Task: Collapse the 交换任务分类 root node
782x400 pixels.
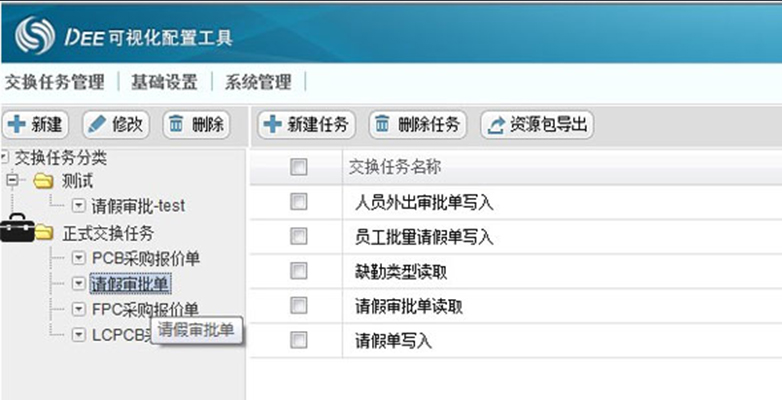Action: click(5, 157)
